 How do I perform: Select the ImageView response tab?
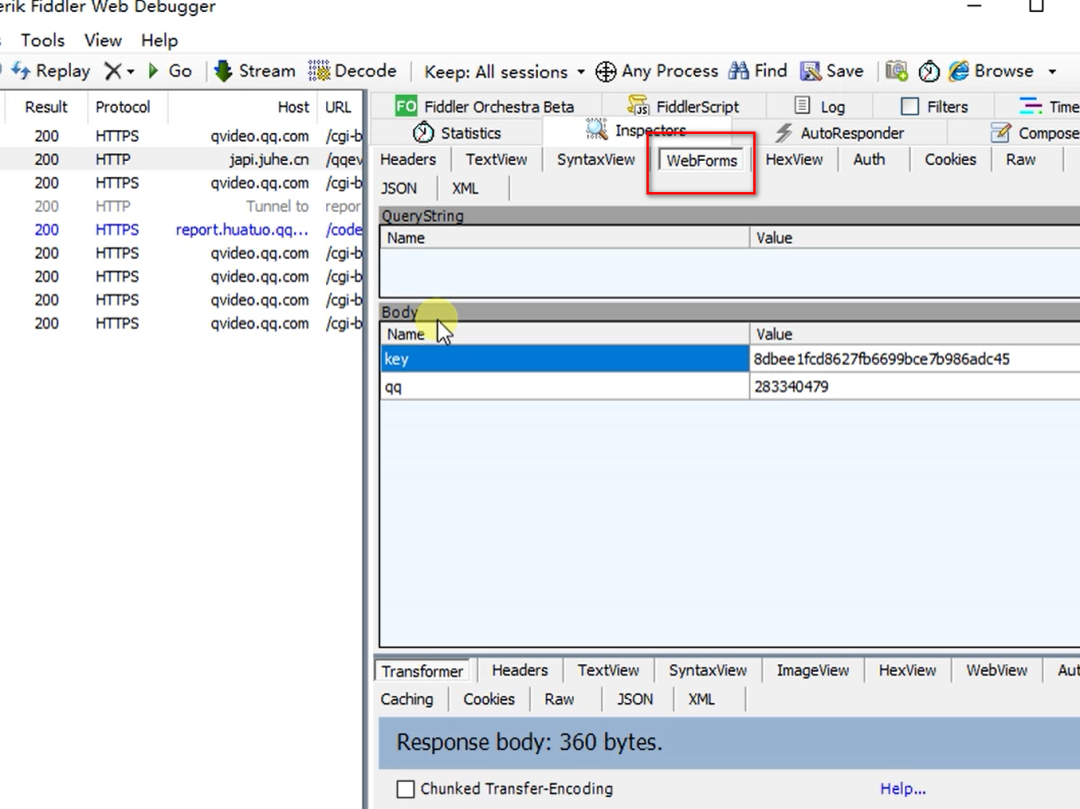813,671
